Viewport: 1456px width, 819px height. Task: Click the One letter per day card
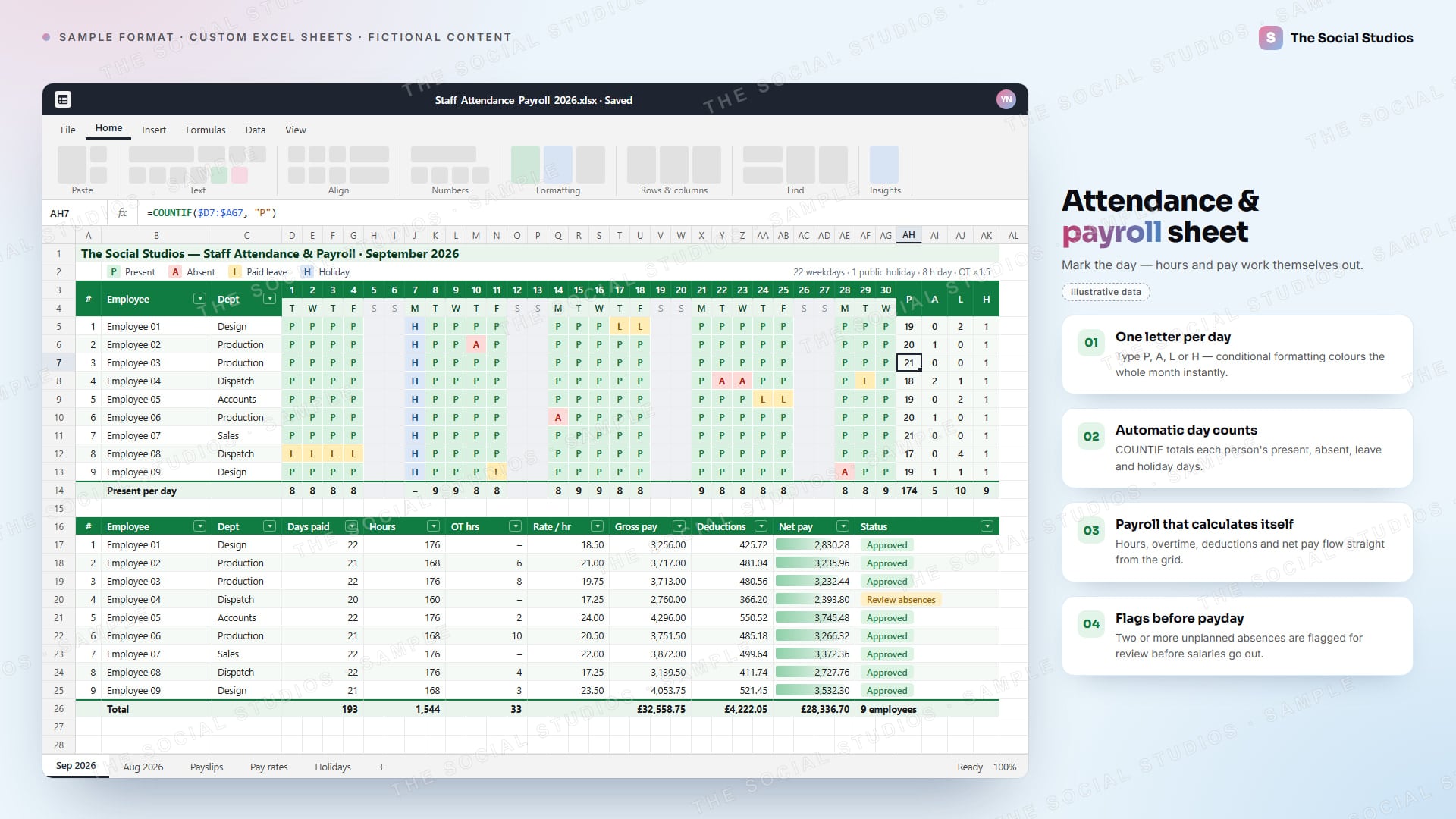click(1237, 354)
